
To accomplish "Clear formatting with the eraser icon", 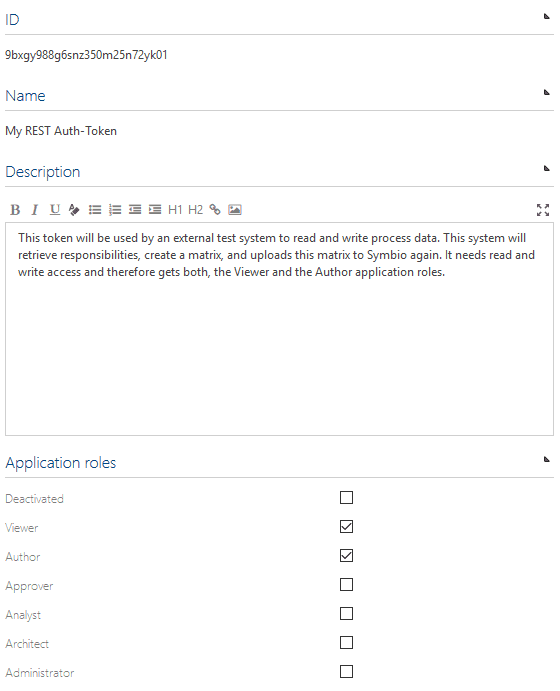I will click(x=74, y=210).
